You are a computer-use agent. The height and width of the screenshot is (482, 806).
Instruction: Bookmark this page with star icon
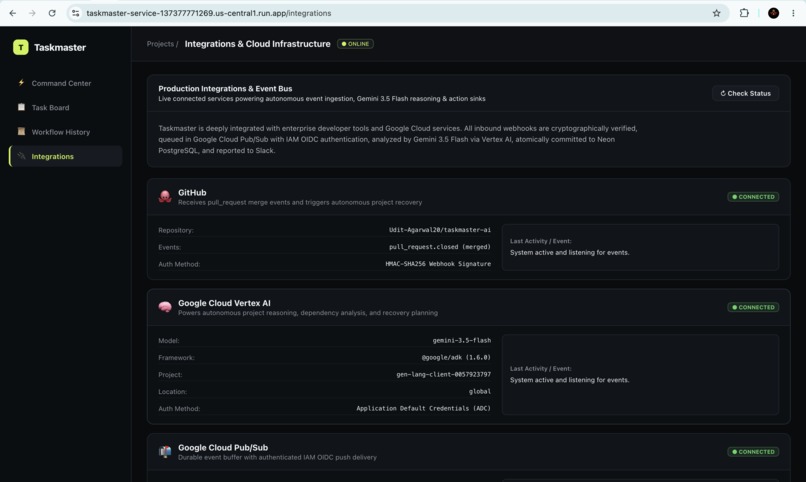click(x=716, y=13)
